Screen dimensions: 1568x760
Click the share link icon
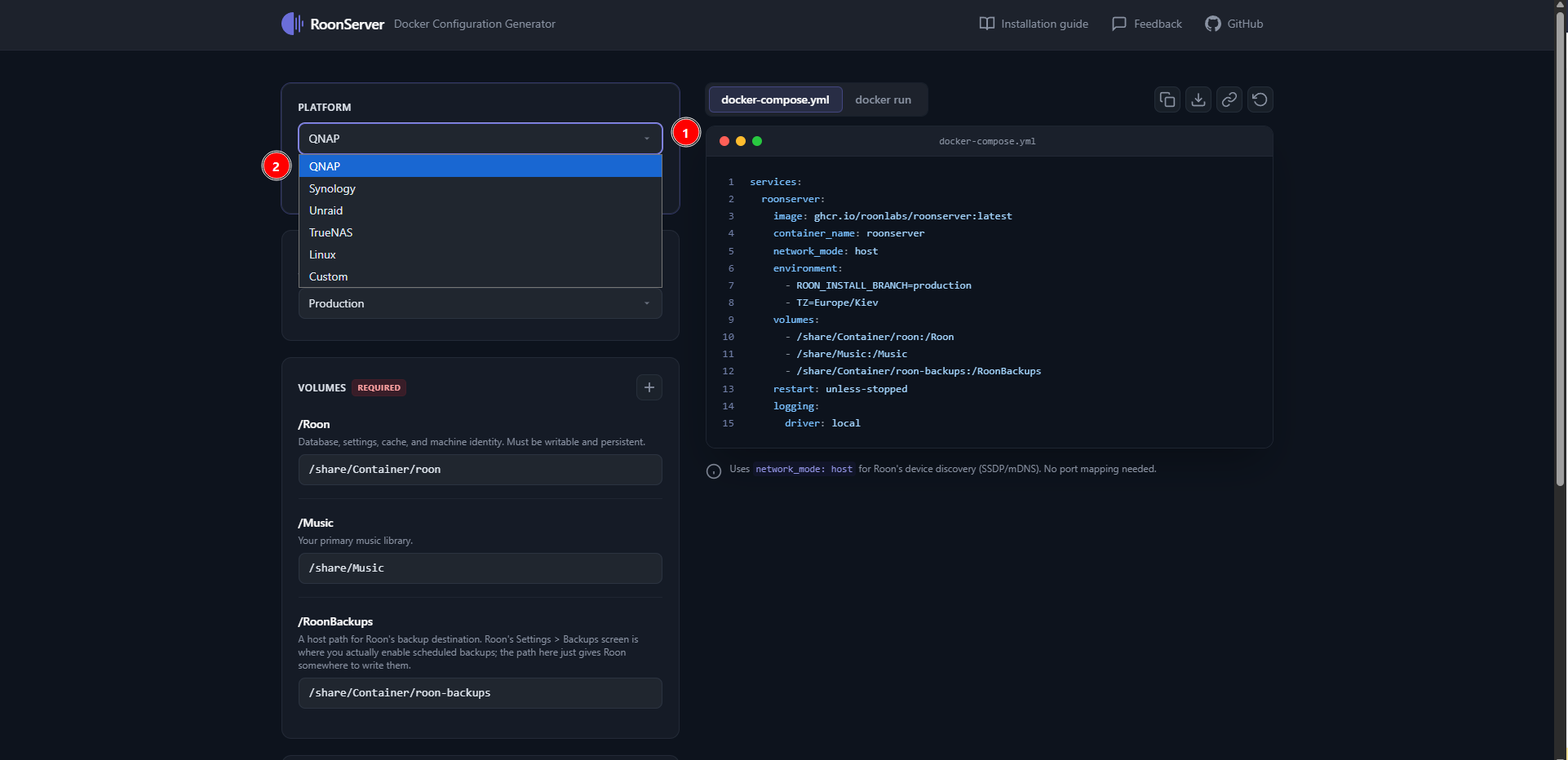pos(1229,99)
